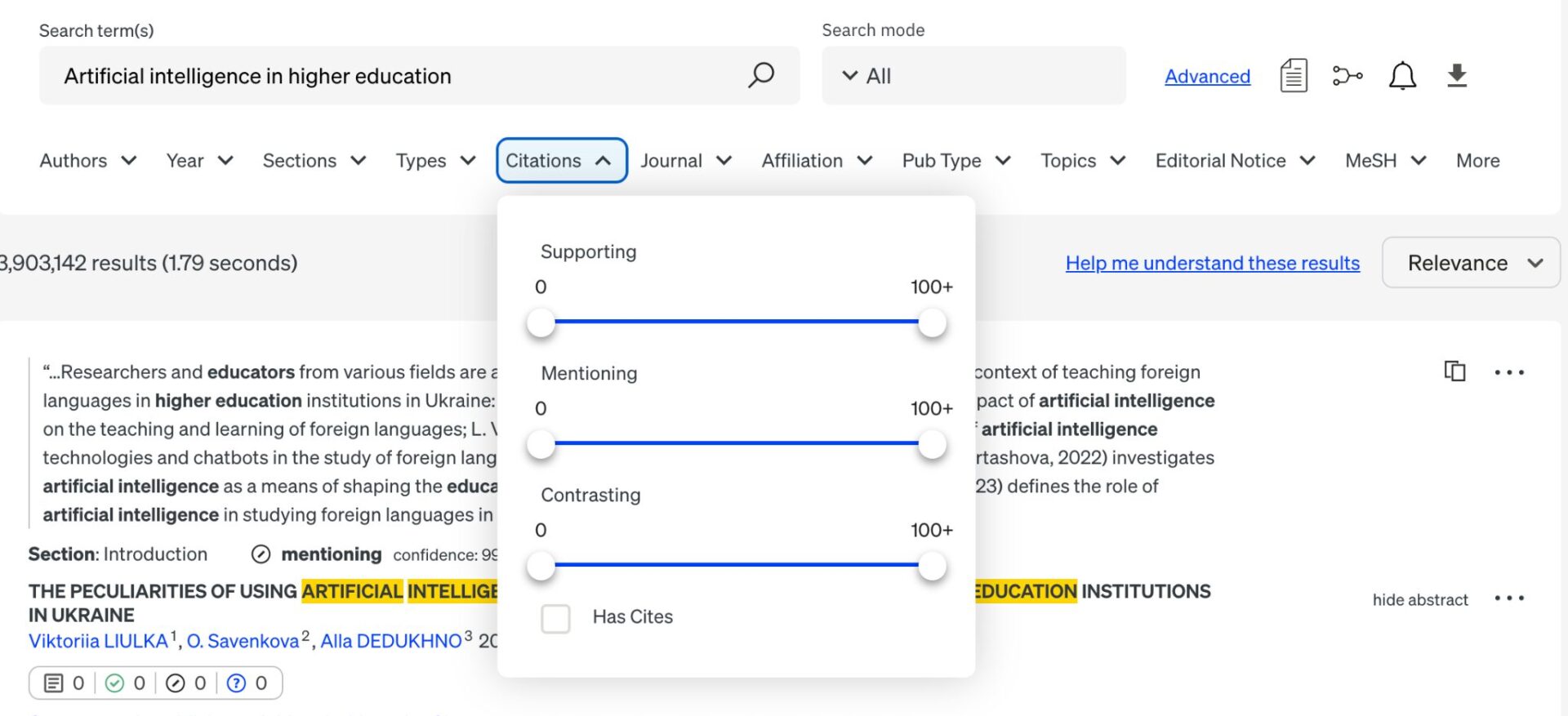Click Help me understand these results

point(1212,263)
